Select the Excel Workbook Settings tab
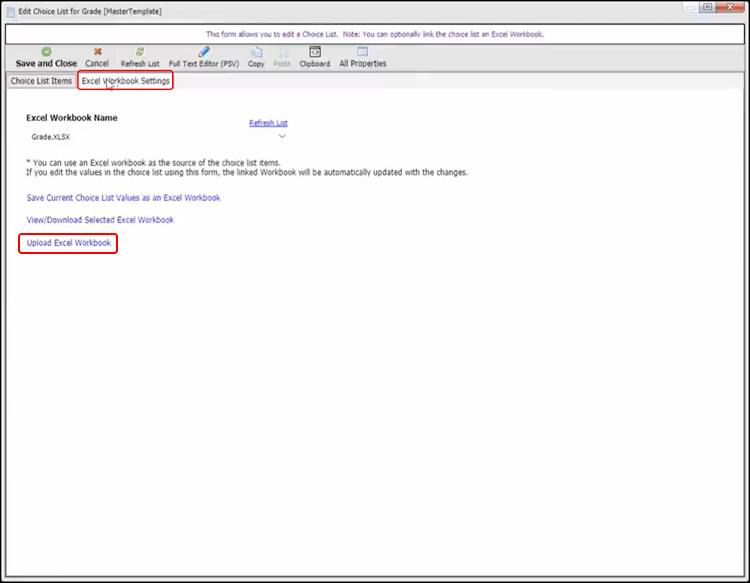The image size is (750, 583). pos(126,81)
